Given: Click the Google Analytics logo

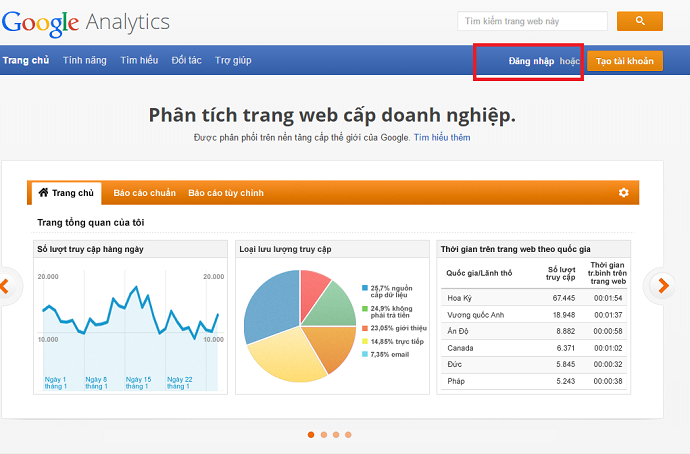Looking at the screenshot, I should (x=86, y=23).
